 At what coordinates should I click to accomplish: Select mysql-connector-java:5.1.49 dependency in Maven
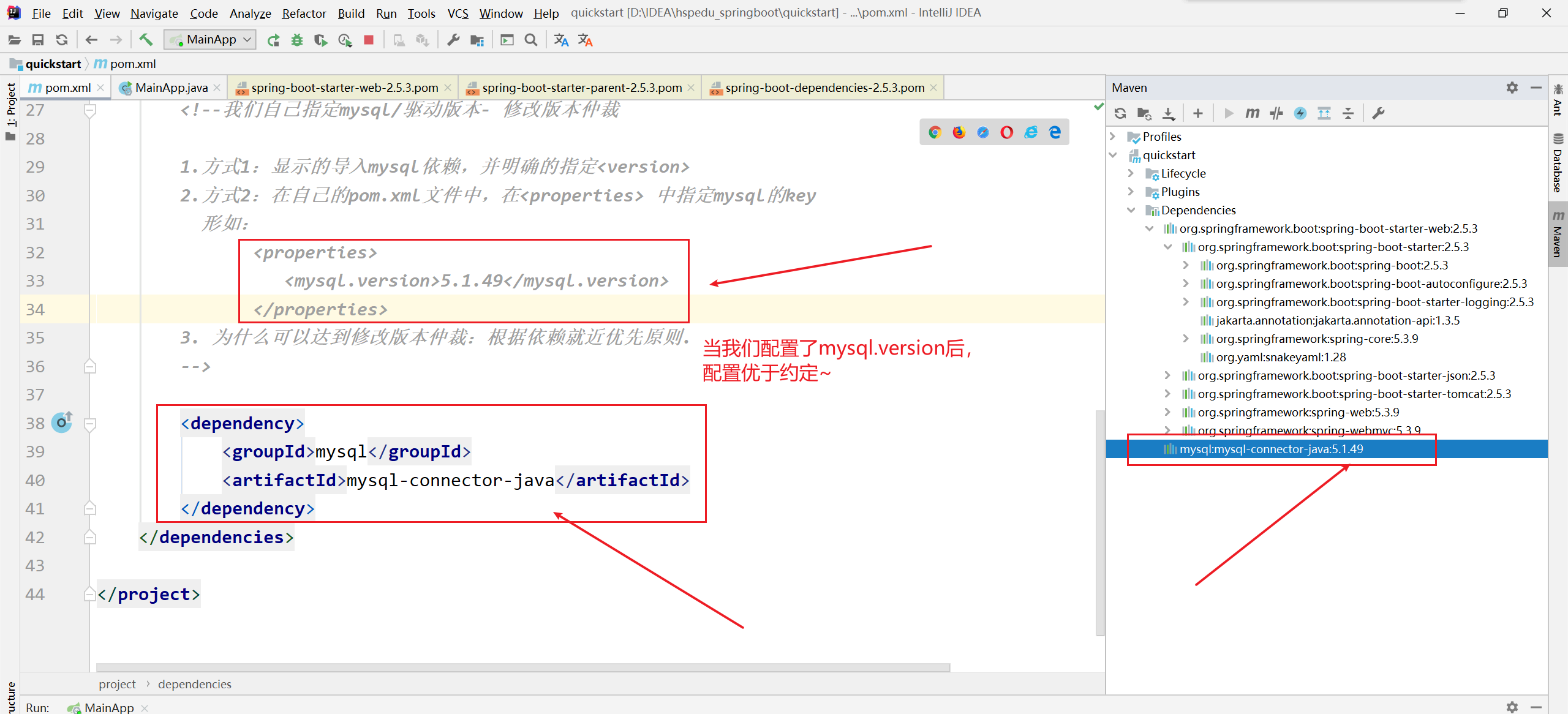click(1271, 449)
